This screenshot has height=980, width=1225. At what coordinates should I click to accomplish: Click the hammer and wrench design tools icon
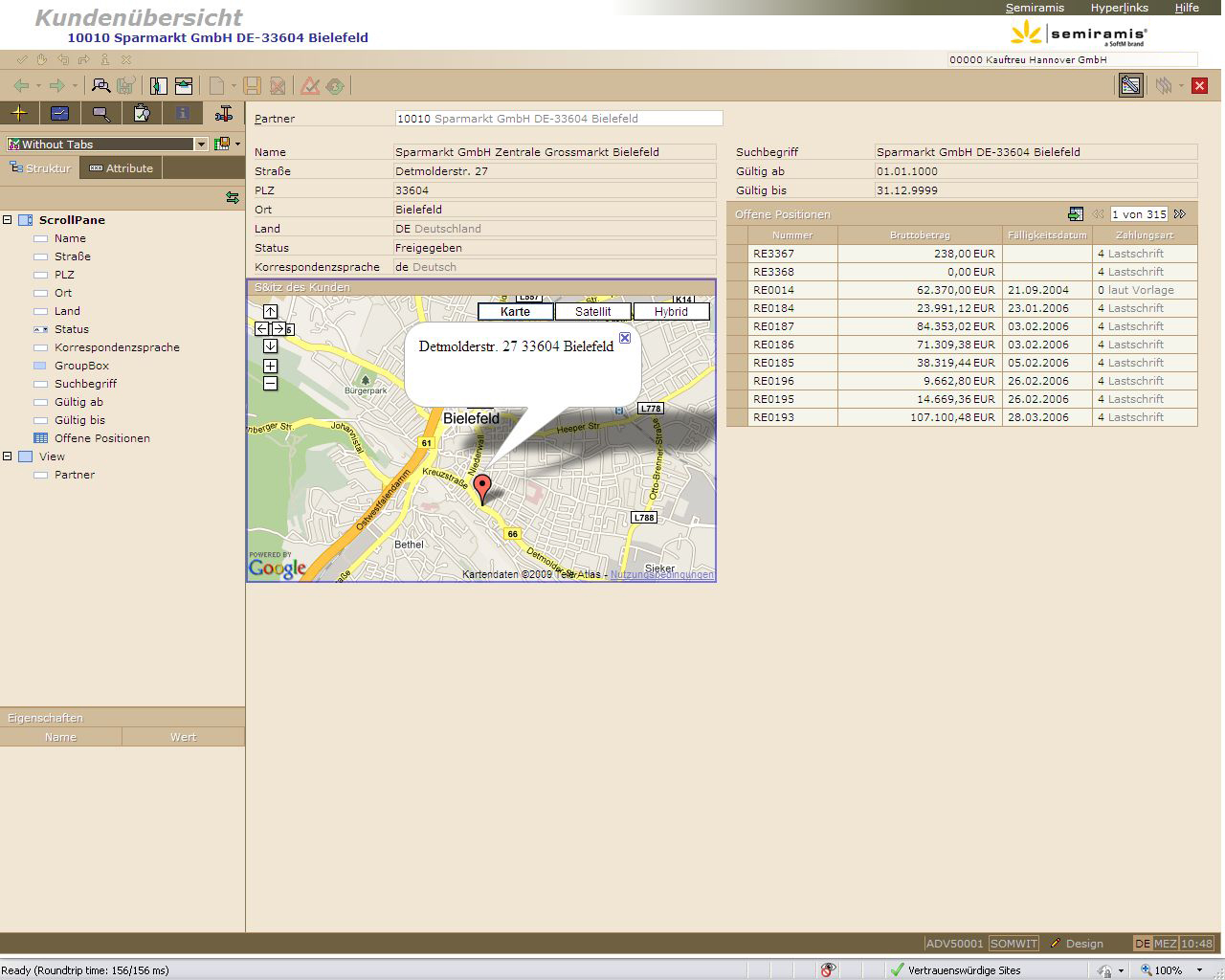coord(224,114)
